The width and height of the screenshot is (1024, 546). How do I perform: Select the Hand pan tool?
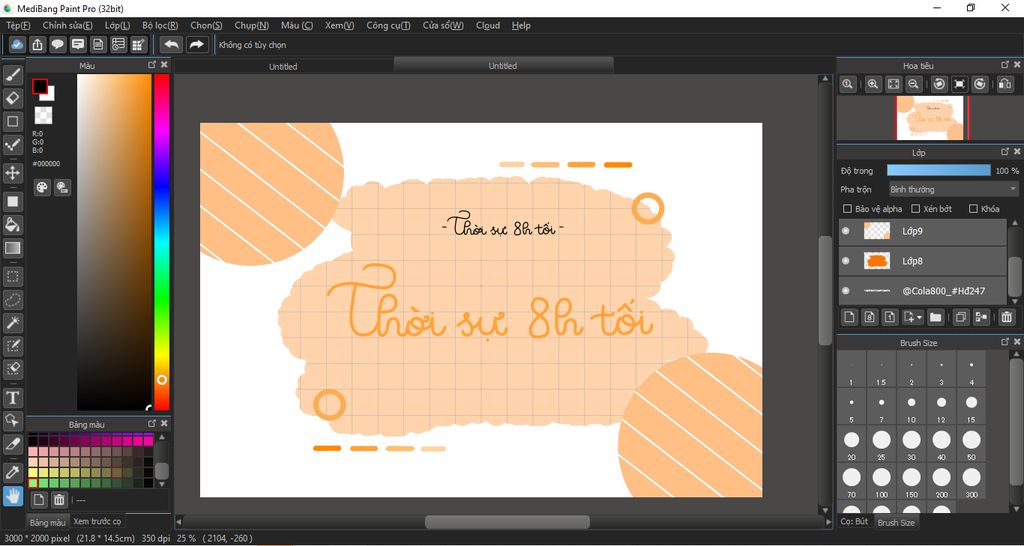13,496
